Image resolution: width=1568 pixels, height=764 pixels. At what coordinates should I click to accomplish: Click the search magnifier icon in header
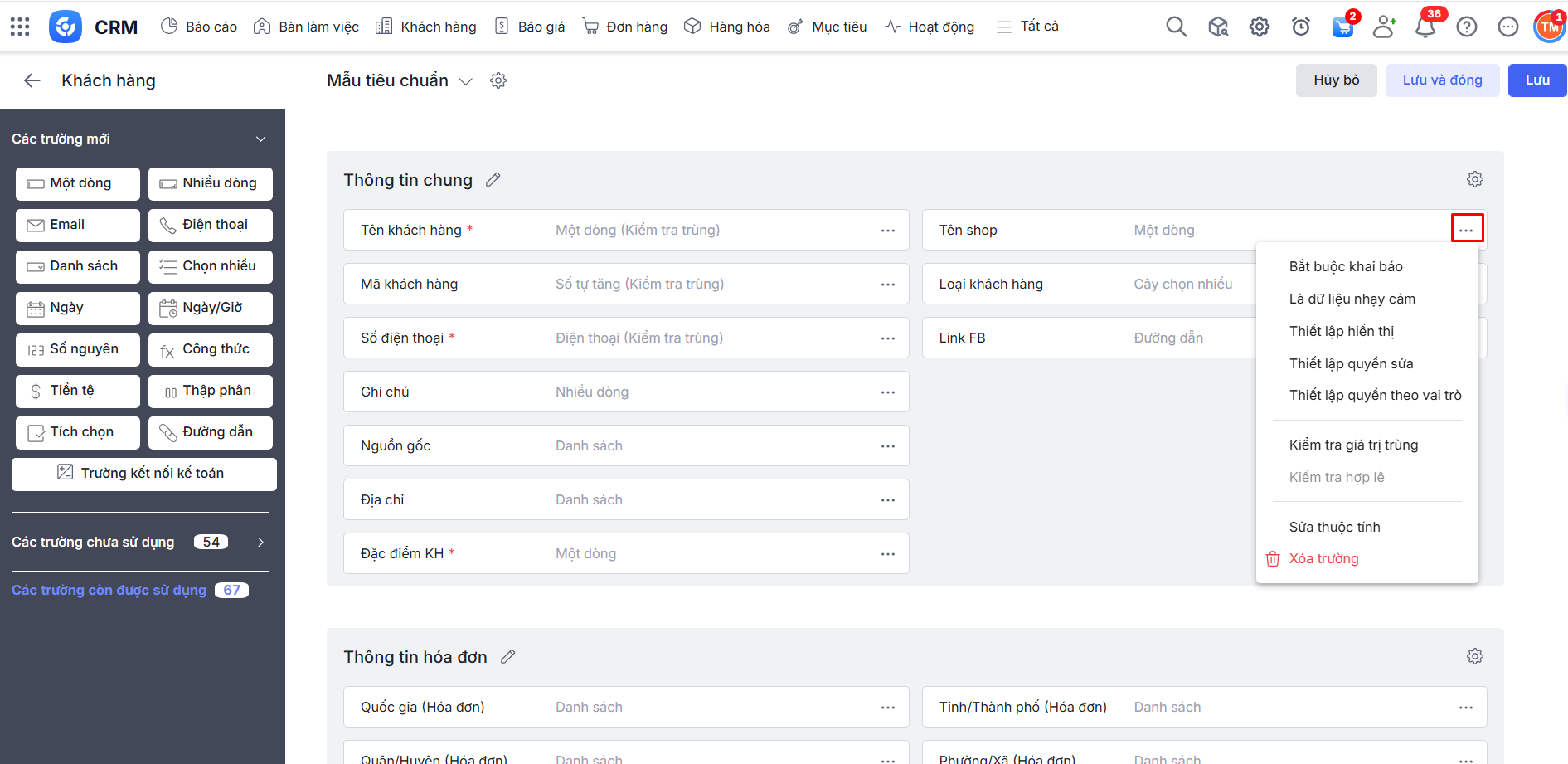[x=1176, y=27]
